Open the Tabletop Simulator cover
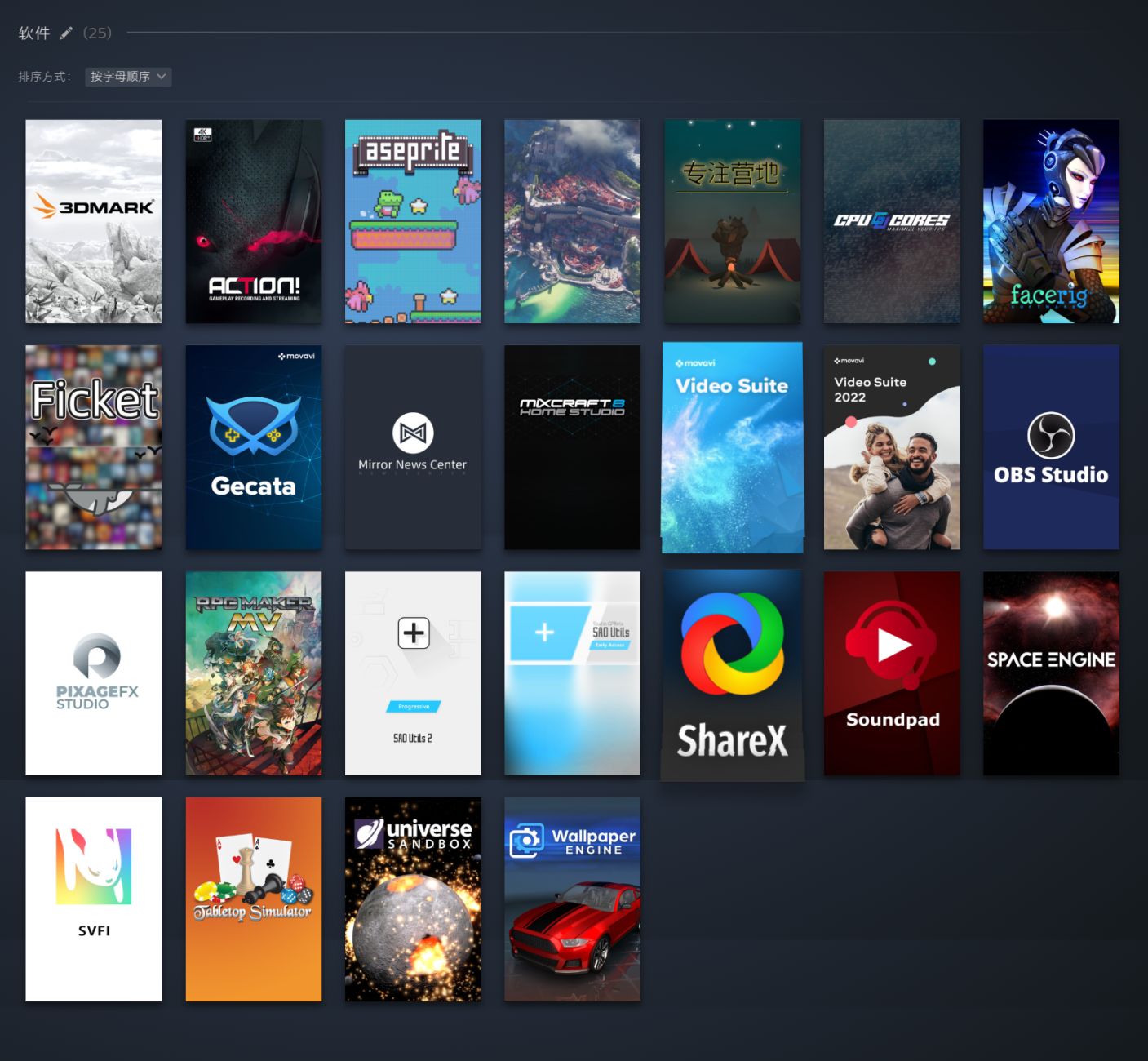The image size is (1148, 1061). pyautogui.click(x=254, y=899)
